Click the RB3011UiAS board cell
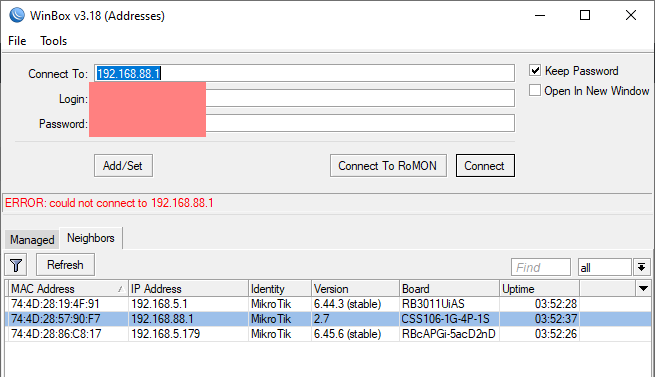This screenshot has width=655, height=377. click(433, 304)
